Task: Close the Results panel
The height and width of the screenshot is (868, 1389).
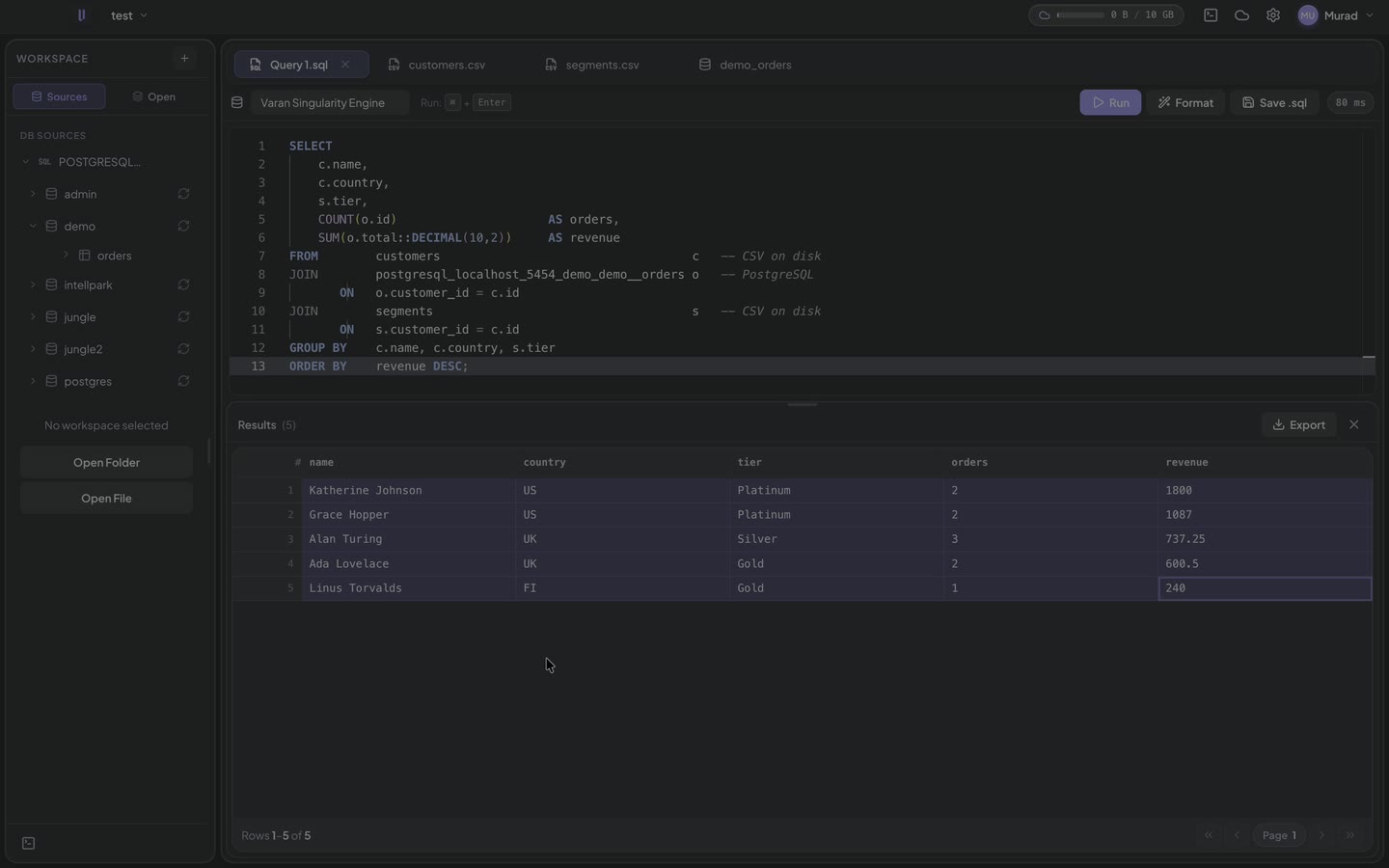Action: tap(1354, 425)
